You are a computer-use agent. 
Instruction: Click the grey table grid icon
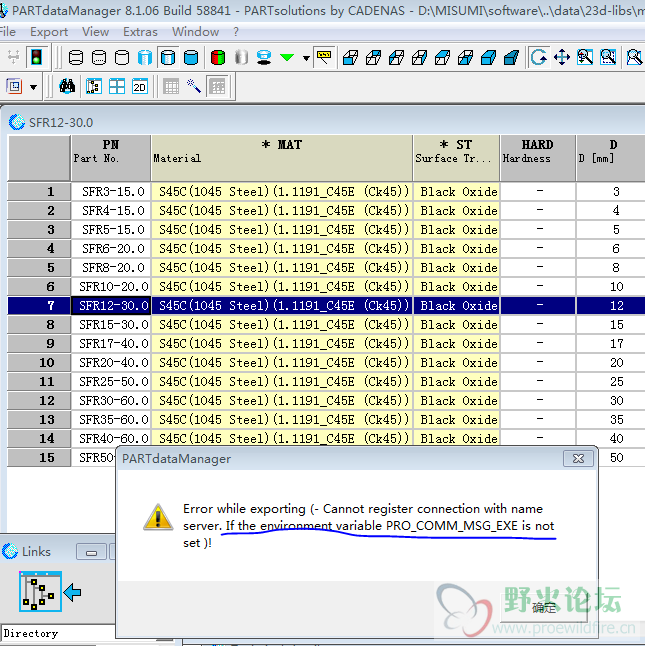tap(171, 87)
